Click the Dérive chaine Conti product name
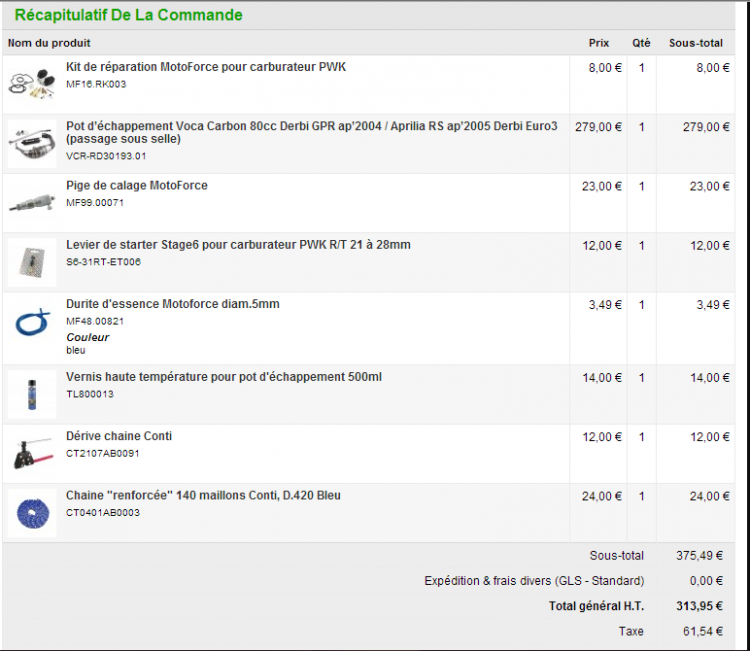This screenshot has width=750, height=651. click(119, 436)
